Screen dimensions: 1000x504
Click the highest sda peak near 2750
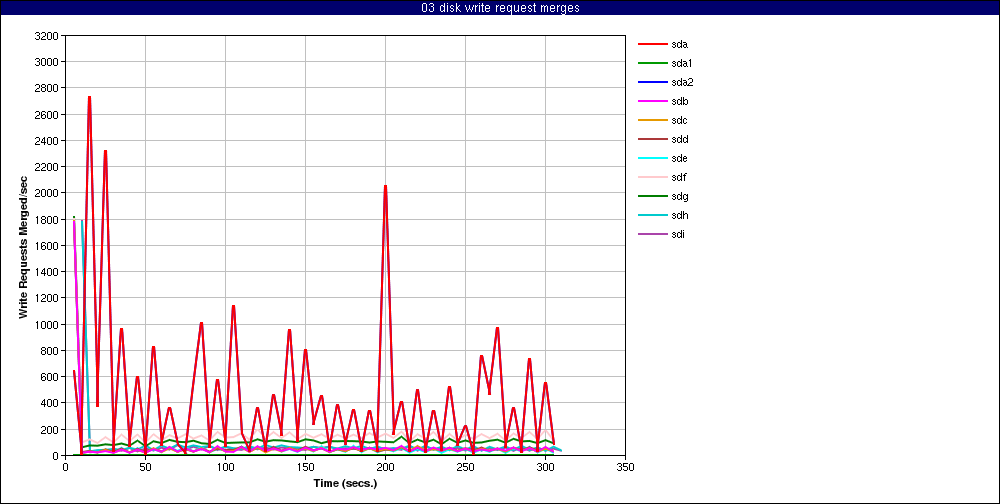[x=89, y=98]
